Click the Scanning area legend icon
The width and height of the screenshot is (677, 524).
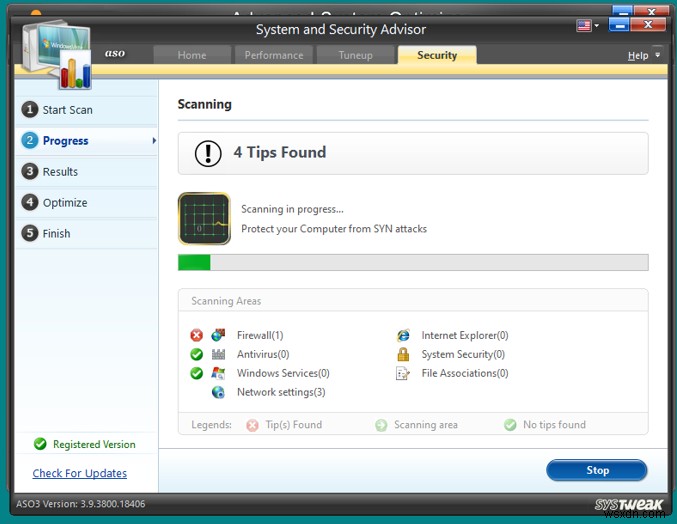click(x=381, y=425)
